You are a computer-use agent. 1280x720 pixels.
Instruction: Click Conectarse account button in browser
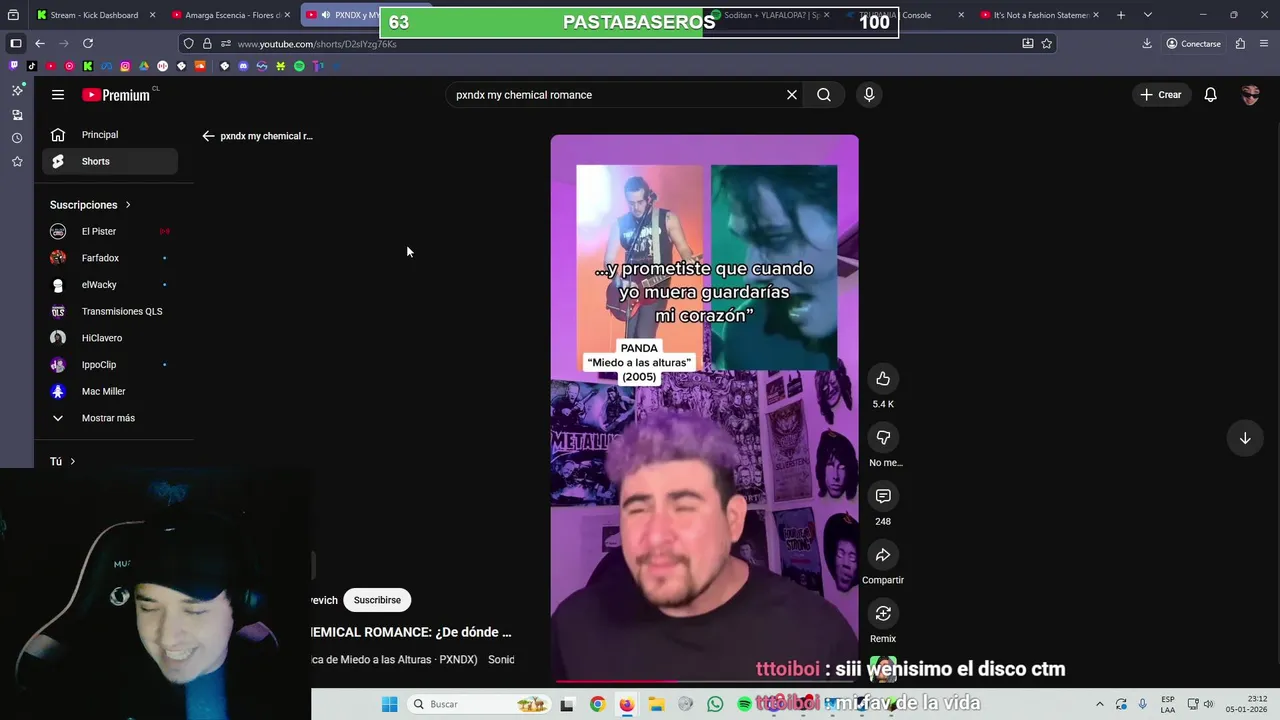pyautogui.click(x=1194, y=43)
